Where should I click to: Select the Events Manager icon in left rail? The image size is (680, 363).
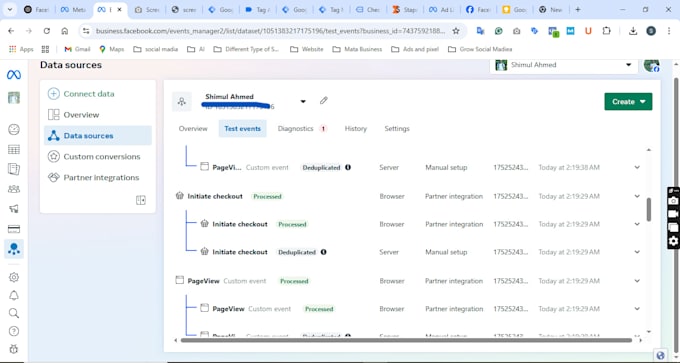click(14, 249)
